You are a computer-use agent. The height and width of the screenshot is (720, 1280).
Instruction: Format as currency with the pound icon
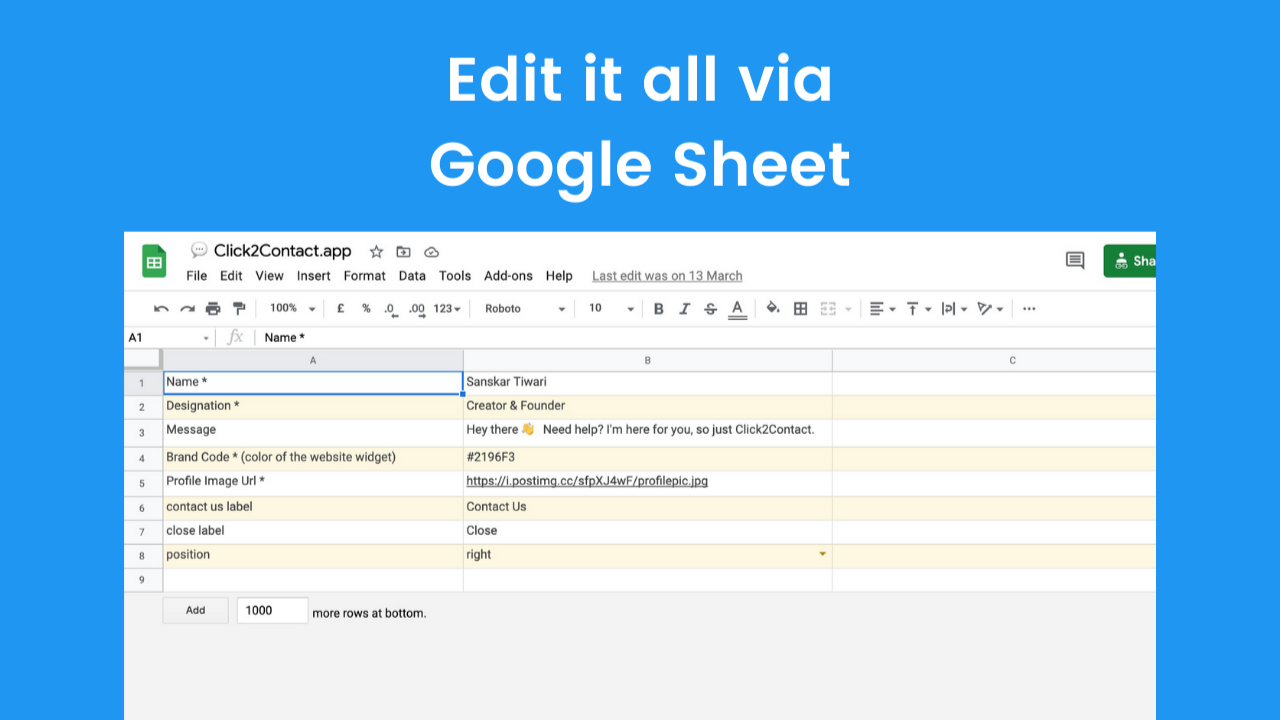(341, 309)
